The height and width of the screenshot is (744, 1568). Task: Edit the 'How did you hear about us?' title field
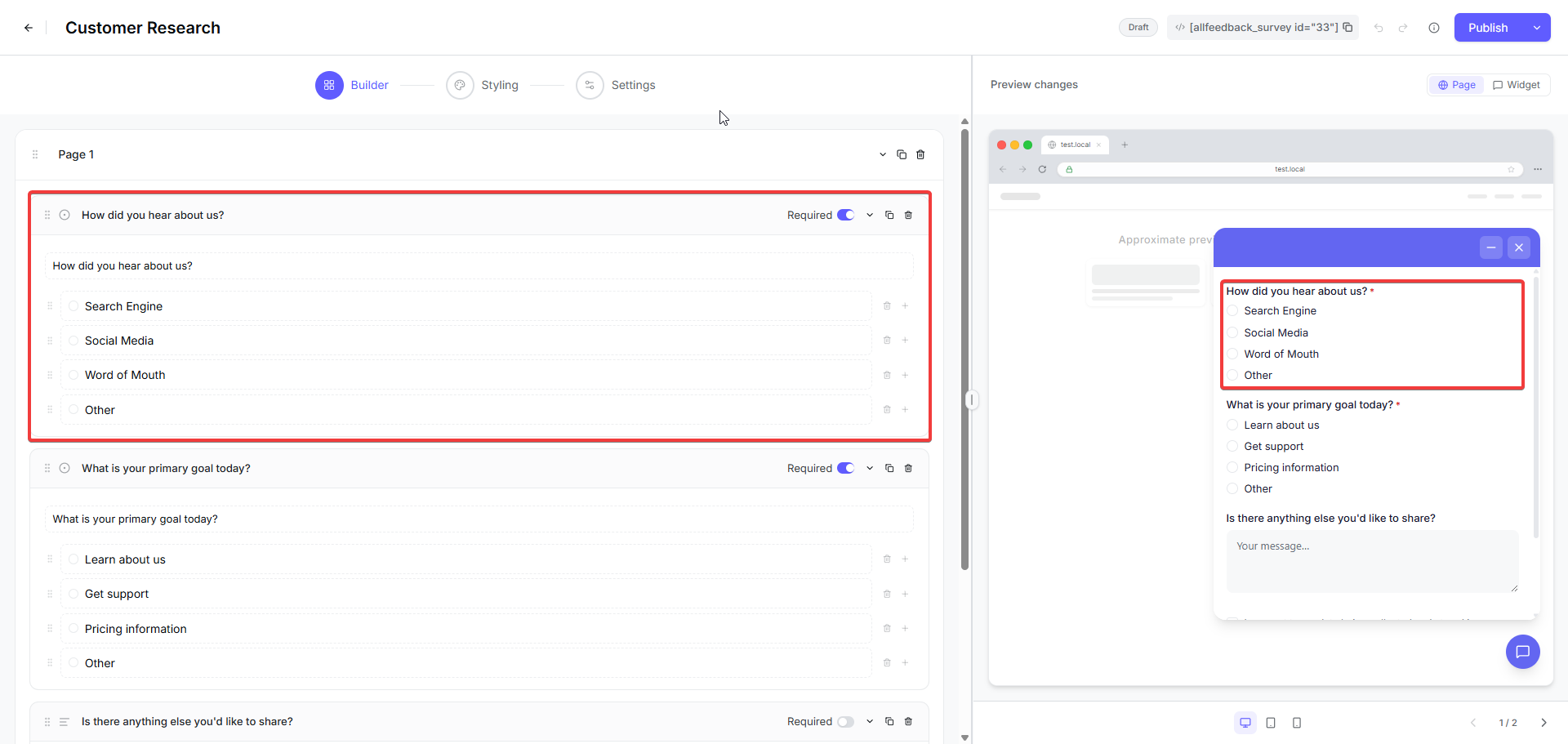pos(479,266)
